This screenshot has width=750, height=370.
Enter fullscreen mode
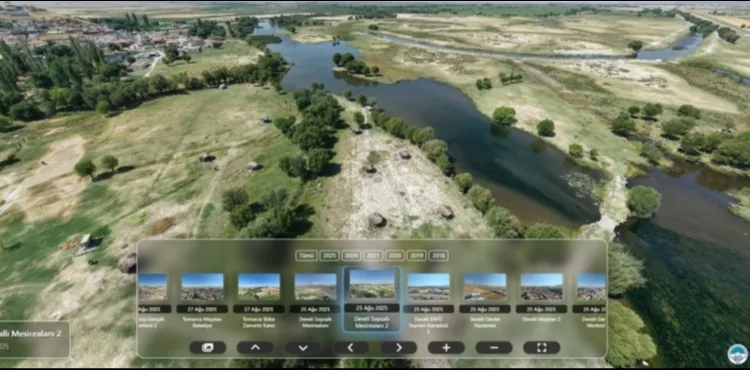541,348
